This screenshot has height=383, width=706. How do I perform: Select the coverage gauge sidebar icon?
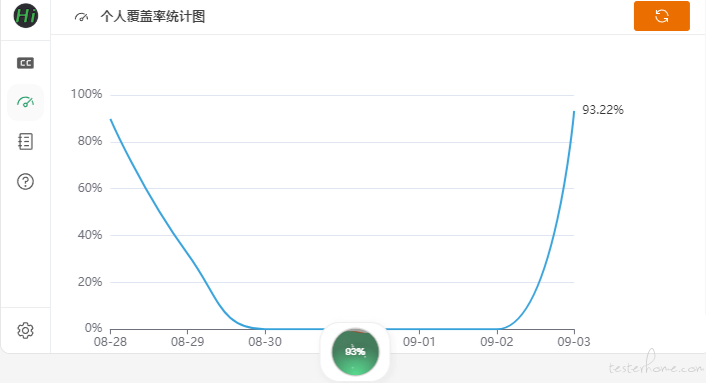pyautogui.click(x=25, y=102)
